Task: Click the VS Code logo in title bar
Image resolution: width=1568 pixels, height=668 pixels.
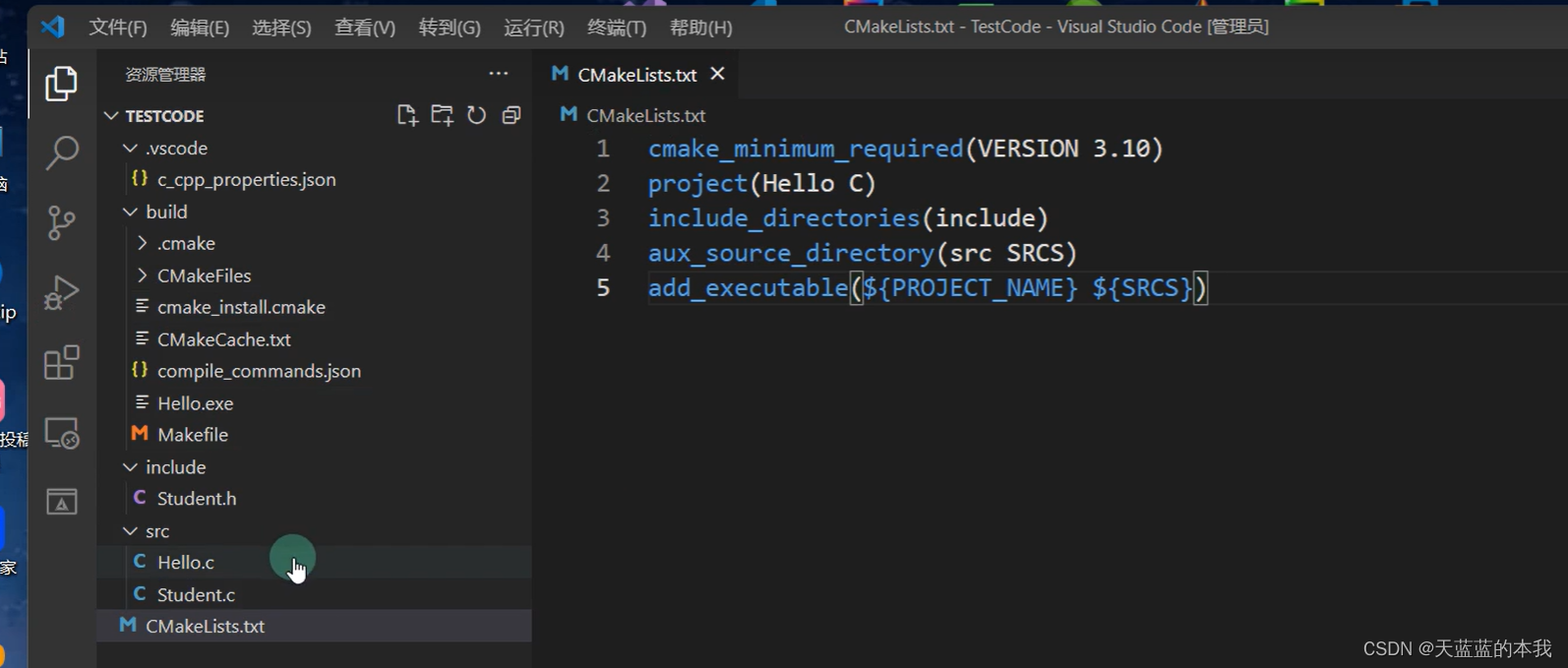Action: coord(52,27)
